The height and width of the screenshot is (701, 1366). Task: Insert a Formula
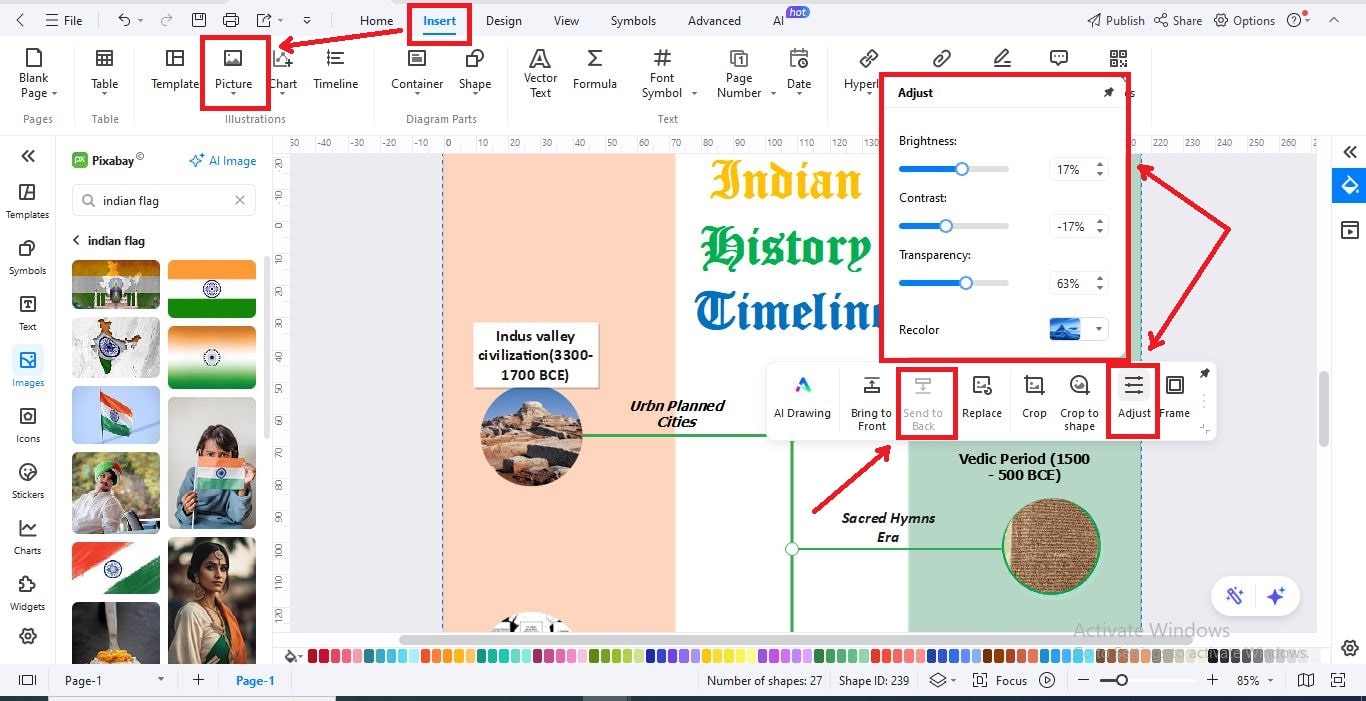point(594,70)
